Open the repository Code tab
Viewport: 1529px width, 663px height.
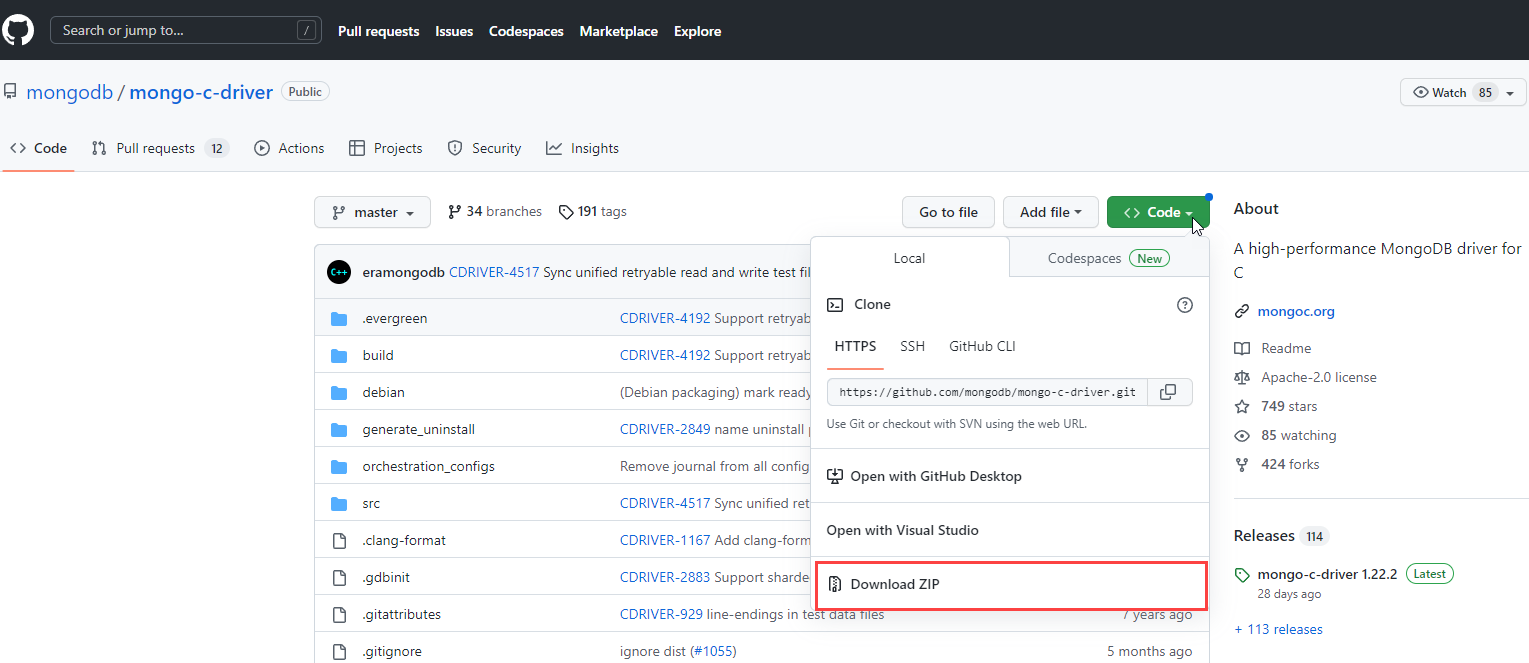click(x=38, y=148)
